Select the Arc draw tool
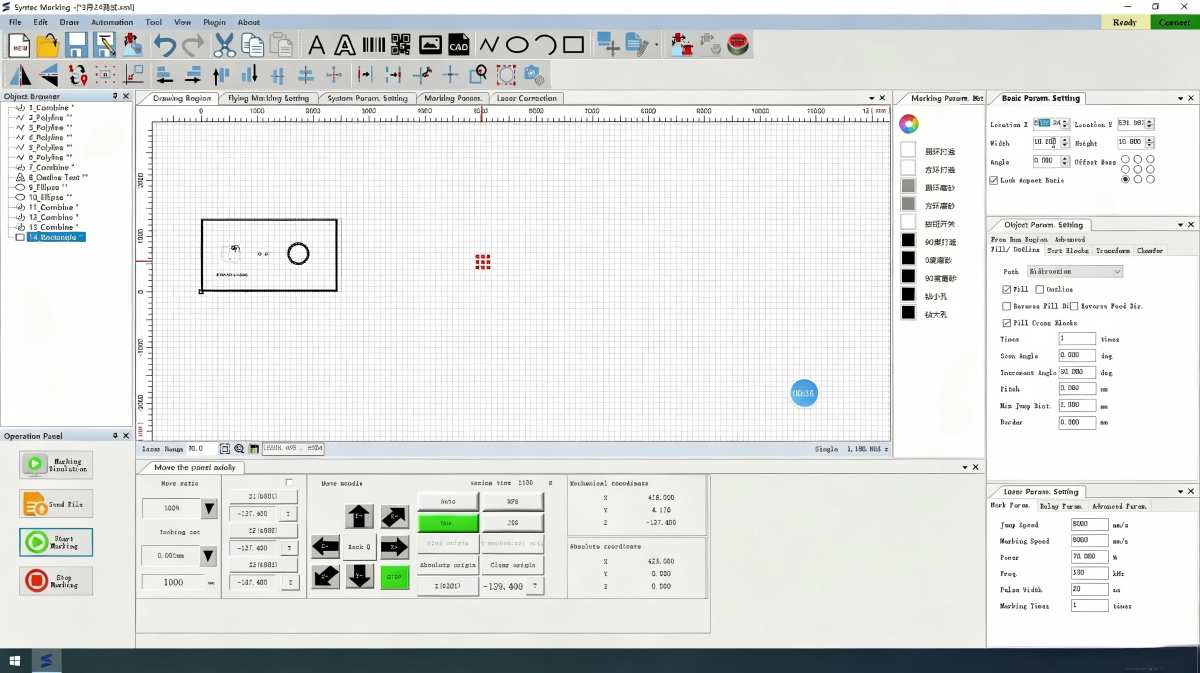Viewport: 1200px width, 673px height. click(545, 45)
